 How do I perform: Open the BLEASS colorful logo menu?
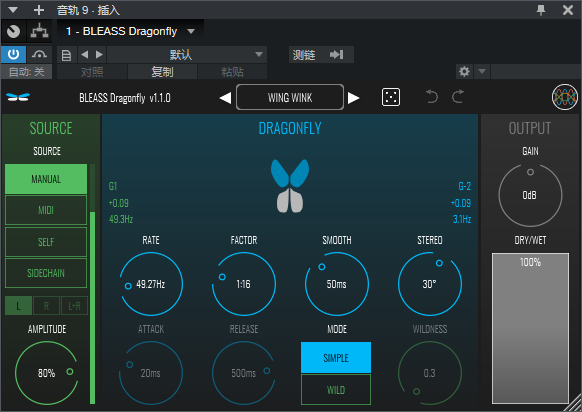(x=565, y=97)
